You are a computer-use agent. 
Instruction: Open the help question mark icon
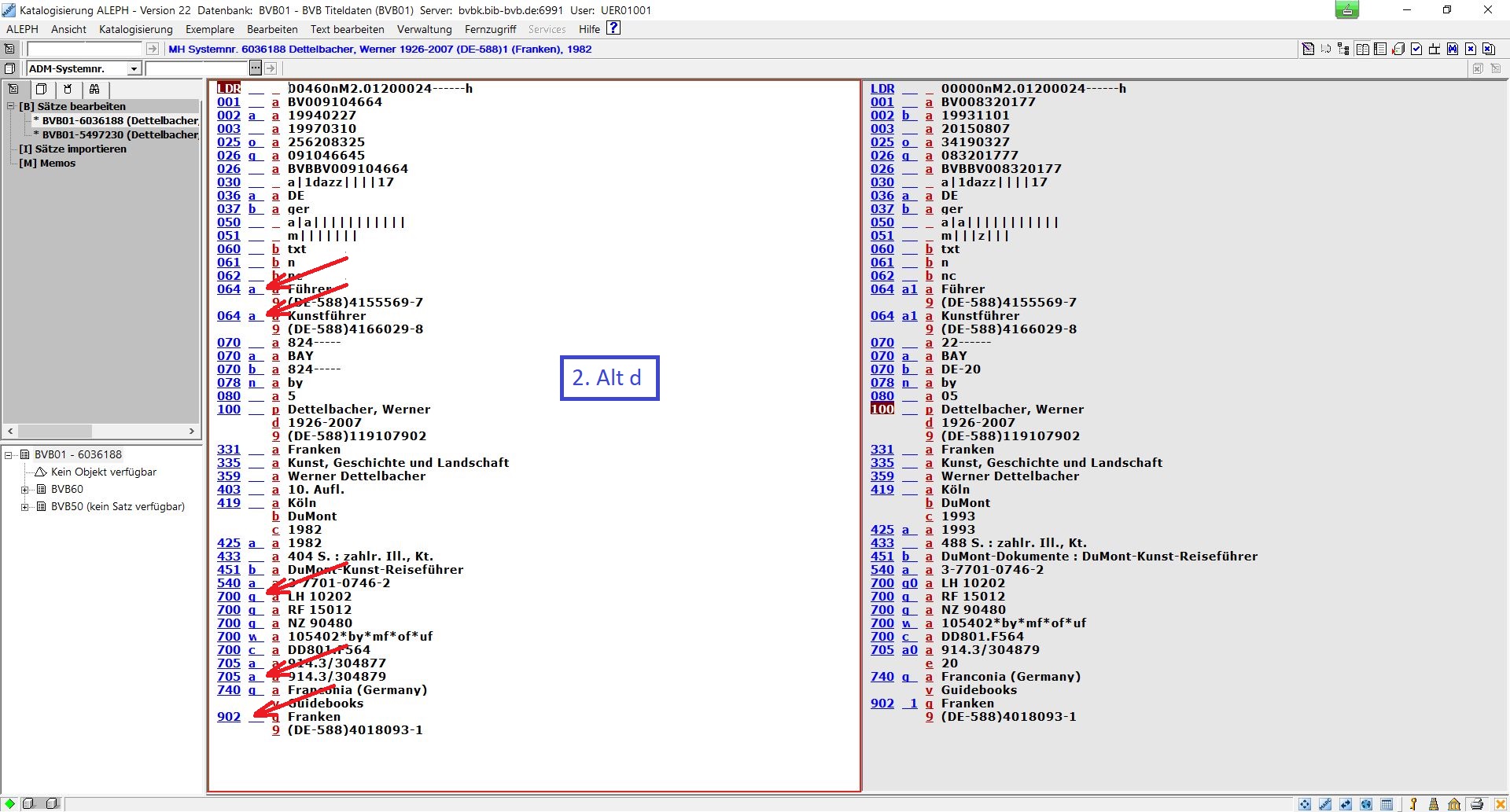(x=613, y=28)
